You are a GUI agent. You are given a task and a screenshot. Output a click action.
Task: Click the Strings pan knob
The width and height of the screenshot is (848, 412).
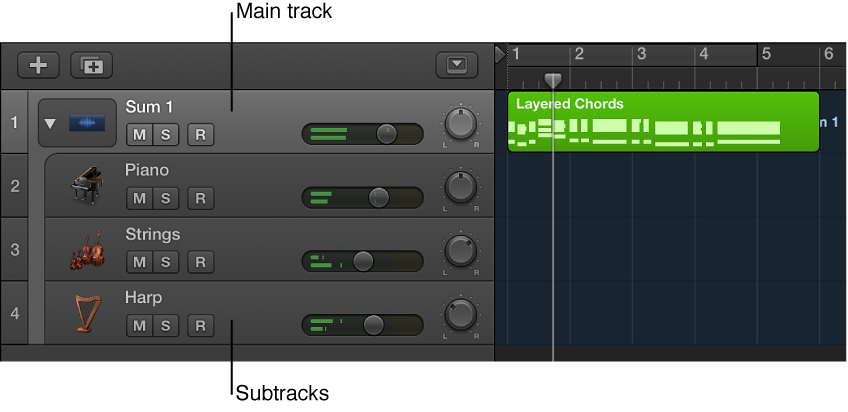coord(461,251)
